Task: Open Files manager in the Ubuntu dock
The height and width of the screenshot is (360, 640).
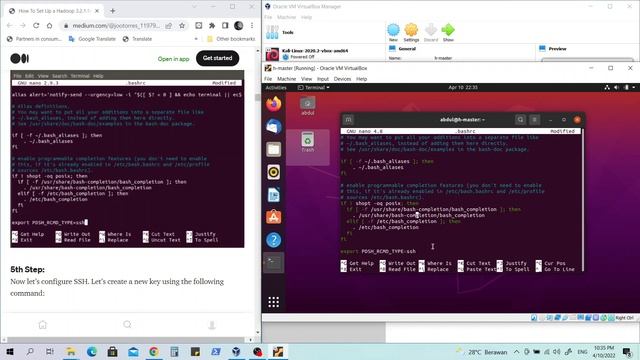Action: [273, 149]
